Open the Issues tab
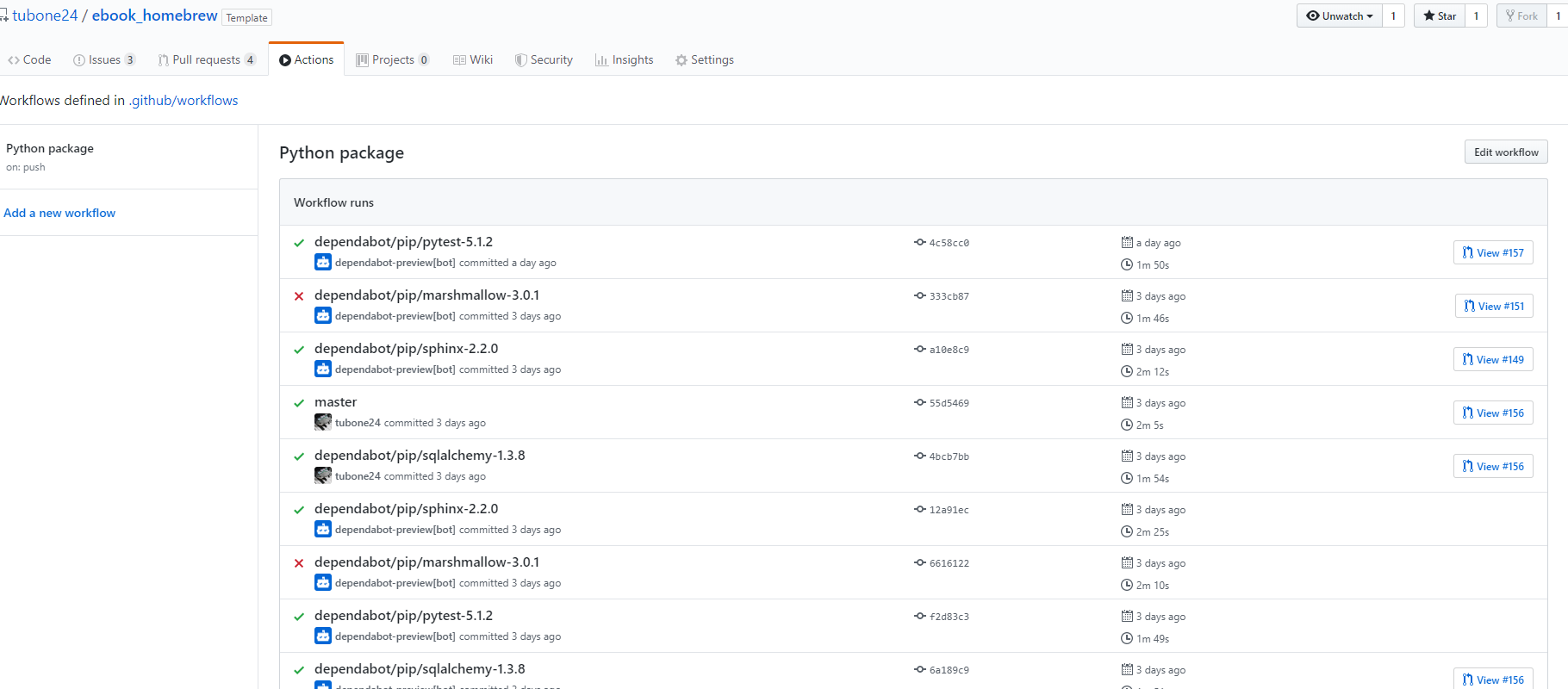Viewport: 1568px width, 689px height. tap(104, 59)
